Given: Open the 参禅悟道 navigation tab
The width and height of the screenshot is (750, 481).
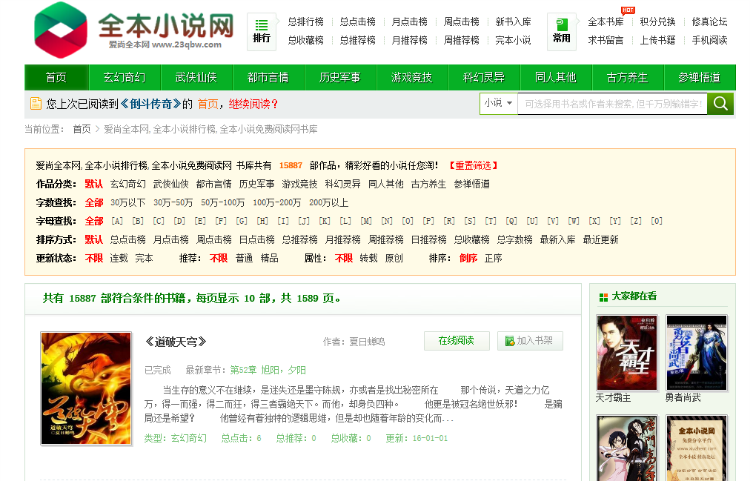Looking at the screenshot, I should coord(699,77).
